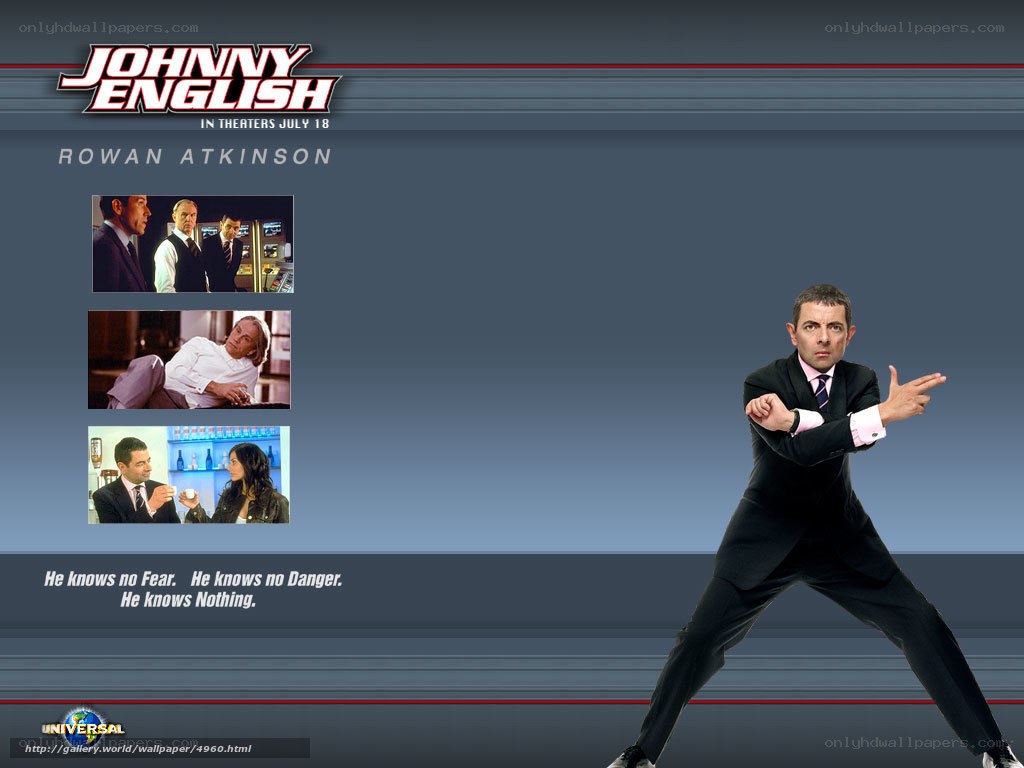Click 'He knows Nothing.' tagline
Image resolution: width=1024 pixels, height=768 pixels.
pos(188,600)
